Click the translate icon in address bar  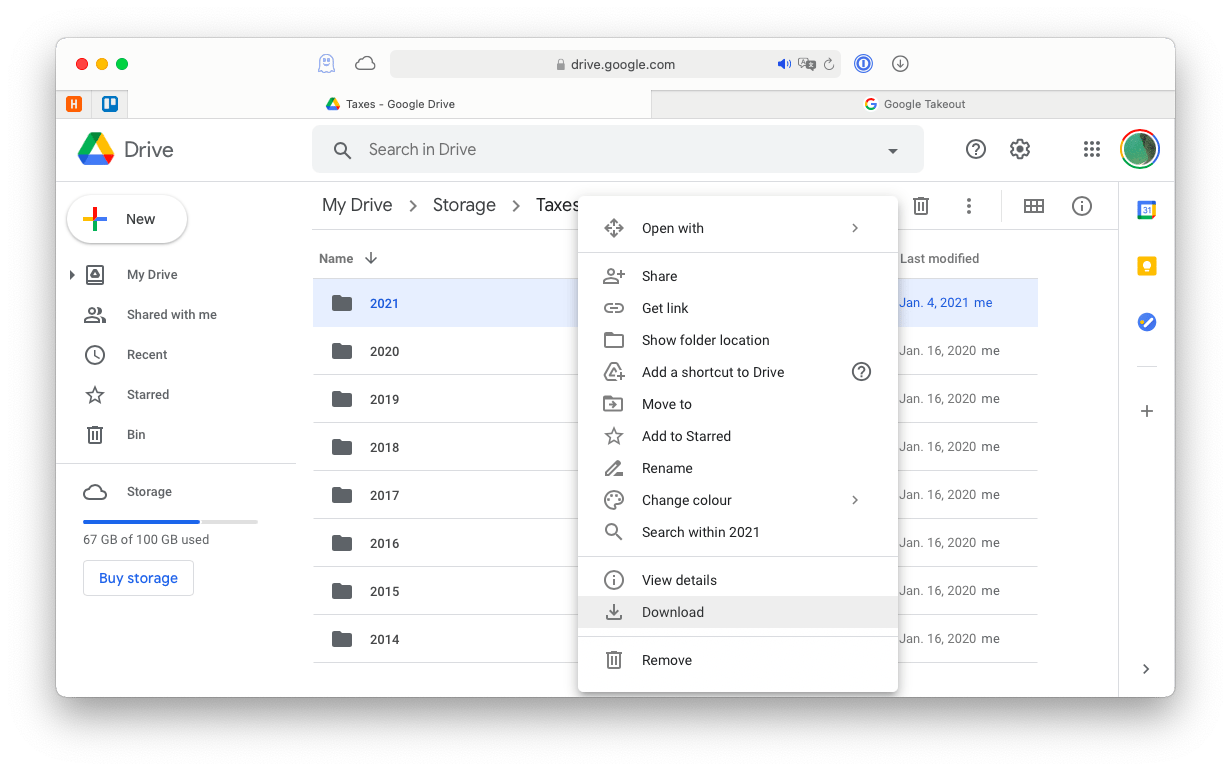tap(807, 64)
